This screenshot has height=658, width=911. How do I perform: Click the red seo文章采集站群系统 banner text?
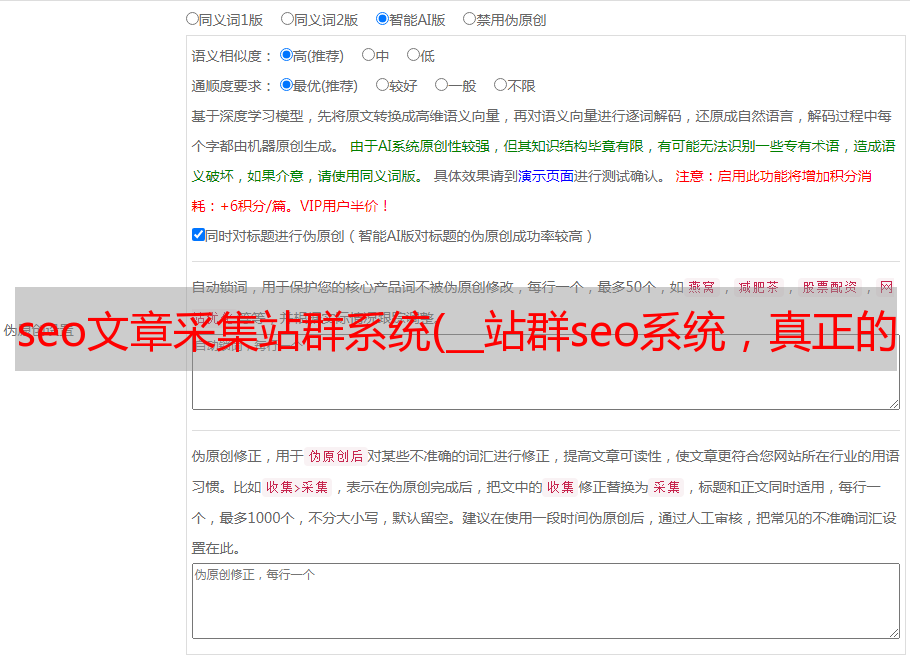[457, 331]
